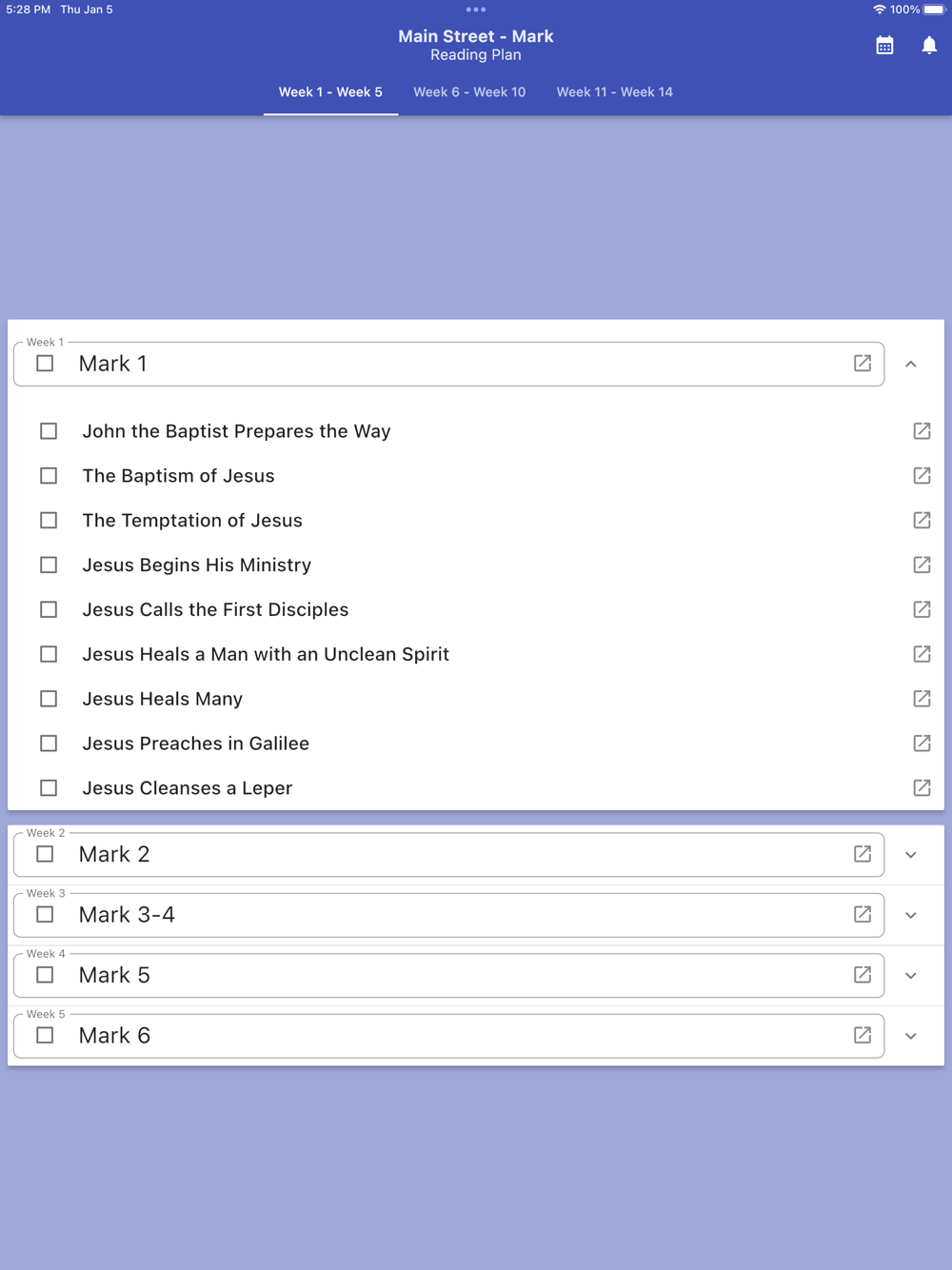
Task: Open the calendar icon in header
Action: point(884,46)
